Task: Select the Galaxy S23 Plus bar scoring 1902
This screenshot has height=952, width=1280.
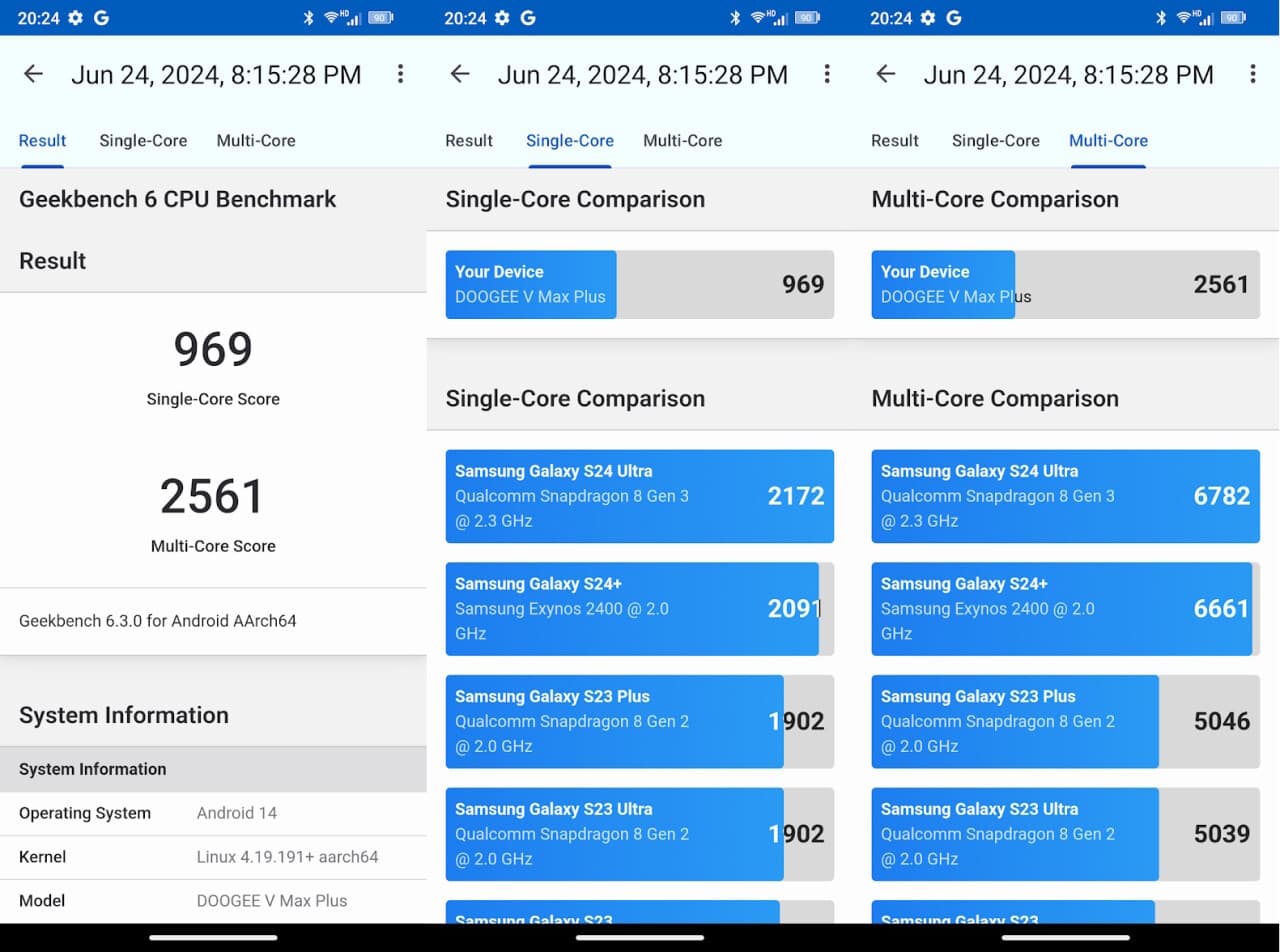Action: (x=640, y=722)
